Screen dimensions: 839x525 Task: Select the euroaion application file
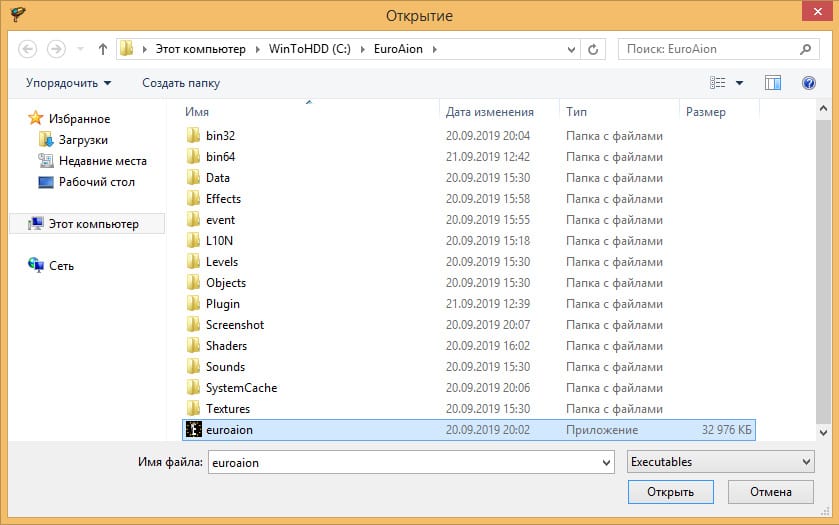(229, 430)
